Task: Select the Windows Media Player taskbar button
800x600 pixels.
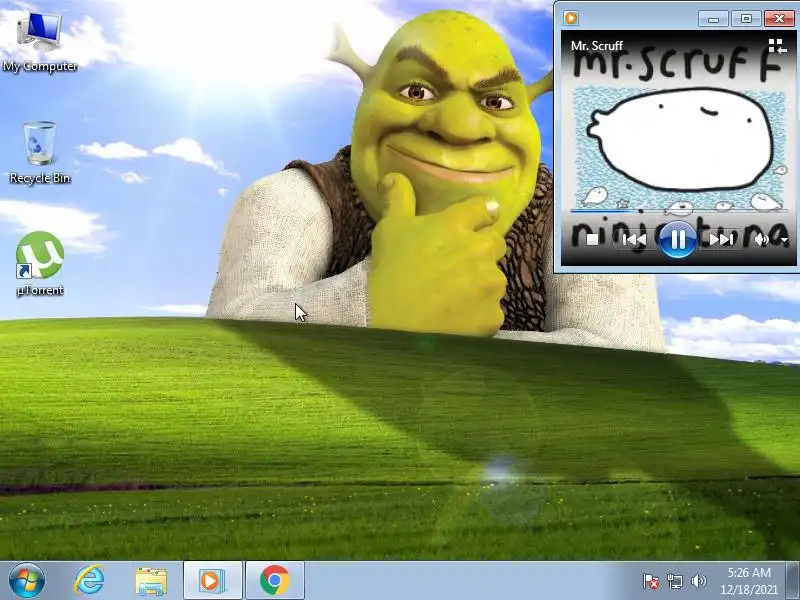Action: pos(212,581)
